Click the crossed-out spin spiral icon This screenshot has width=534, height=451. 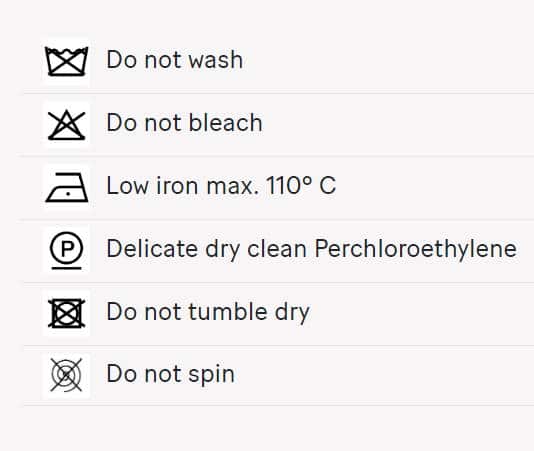[66, 375]
